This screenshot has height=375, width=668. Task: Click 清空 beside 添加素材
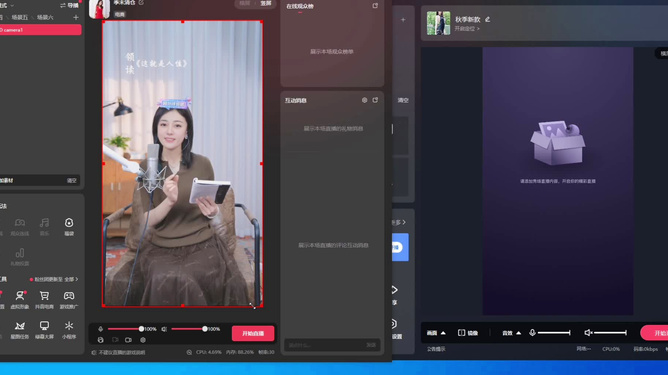coord(72,181)
